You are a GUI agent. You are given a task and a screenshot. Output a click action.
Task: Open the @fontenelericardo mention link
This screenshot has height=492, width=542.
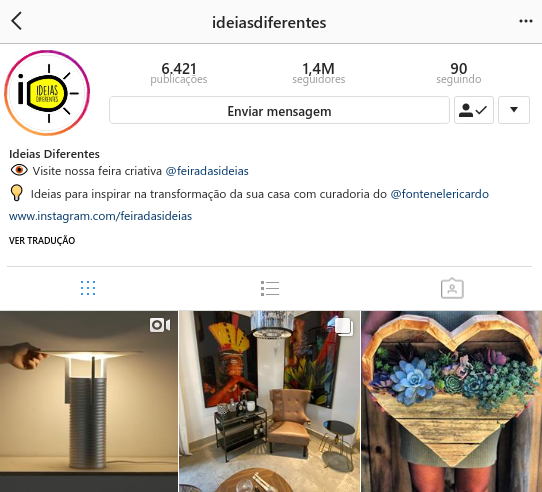point(439,194)
